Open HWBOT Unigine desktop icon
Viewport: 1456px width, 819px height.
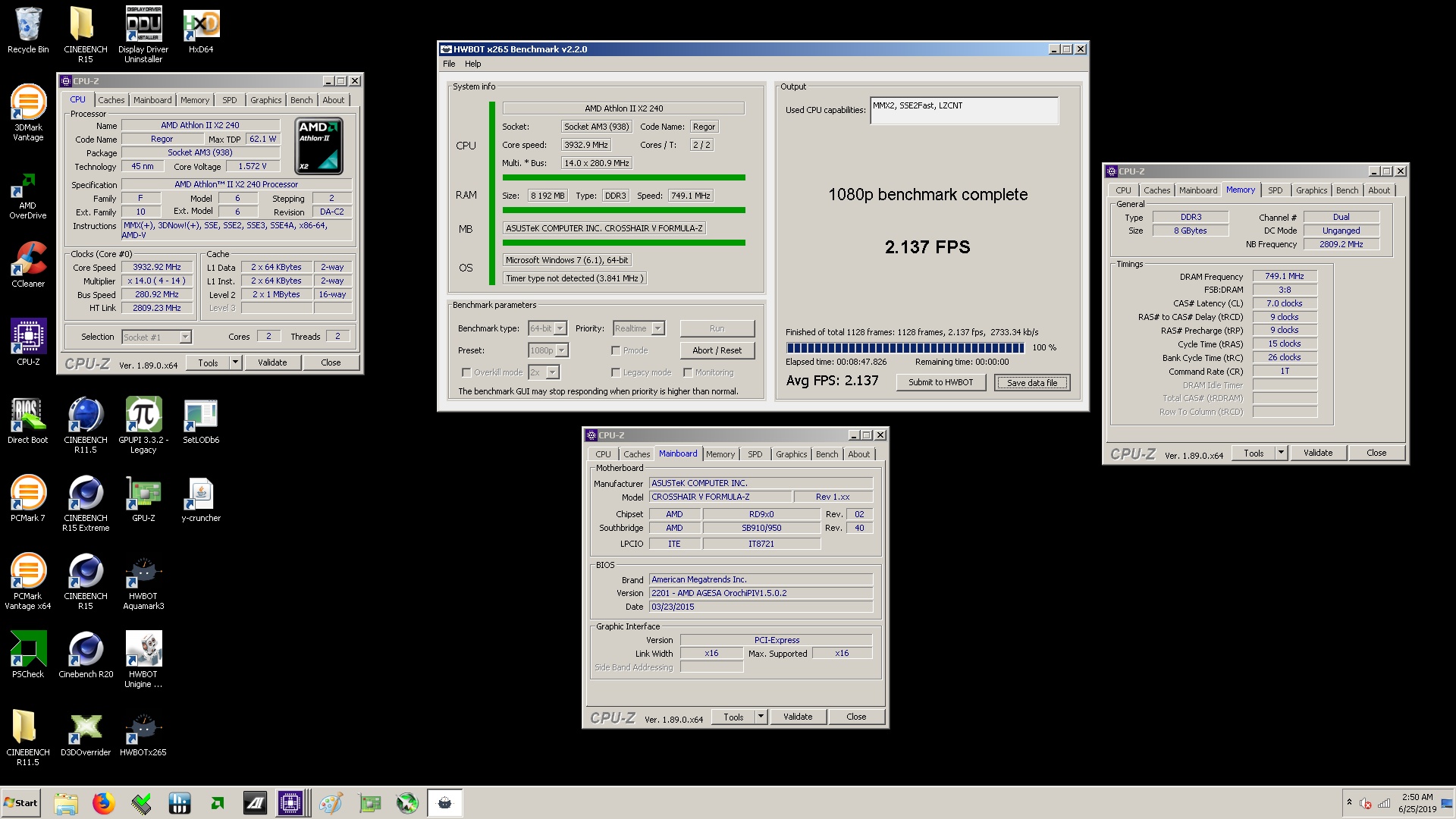pyautogui.click(x=143, y=659)
